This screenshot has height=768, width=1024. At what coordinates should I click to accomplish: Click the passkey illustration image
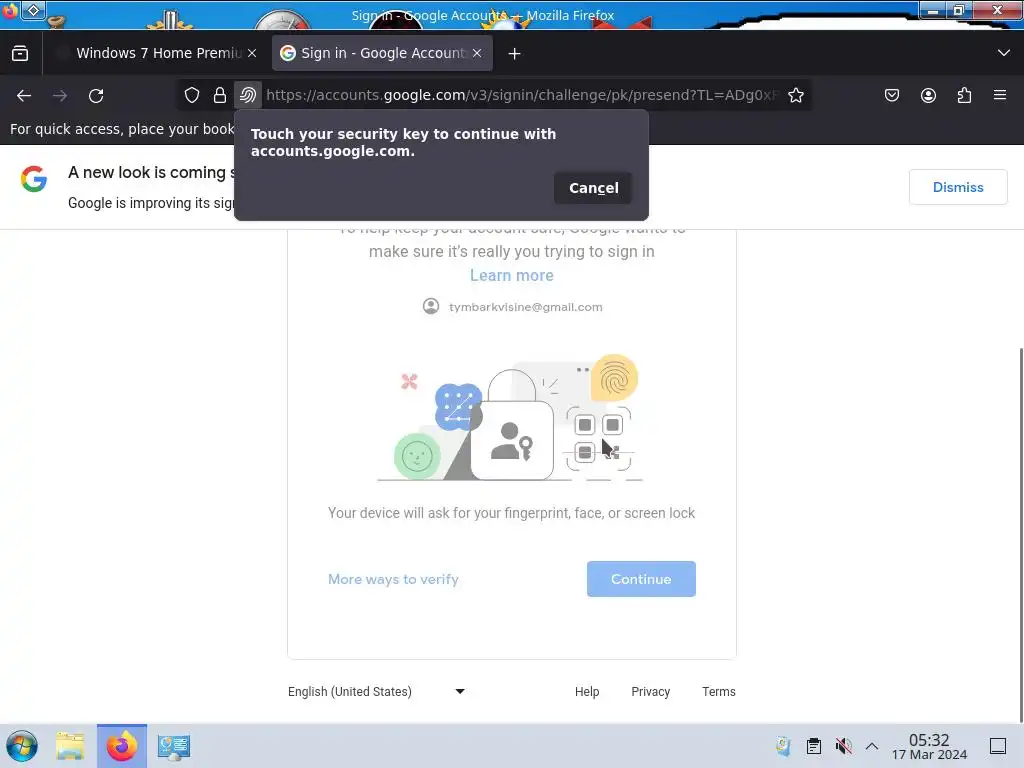(511, 418)
